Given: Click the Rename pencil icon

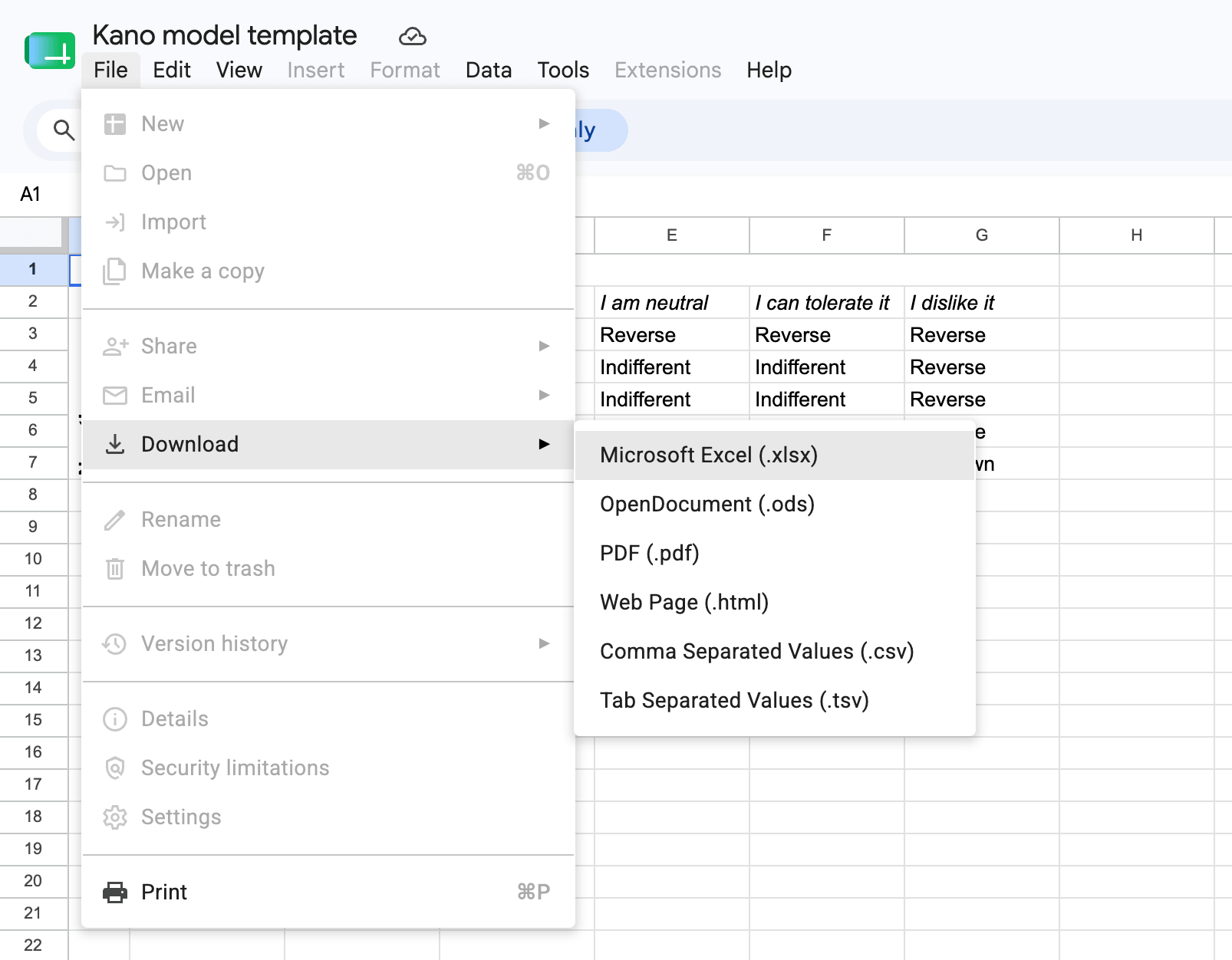Looking at the screenshot, I should [x=115, y=520].
